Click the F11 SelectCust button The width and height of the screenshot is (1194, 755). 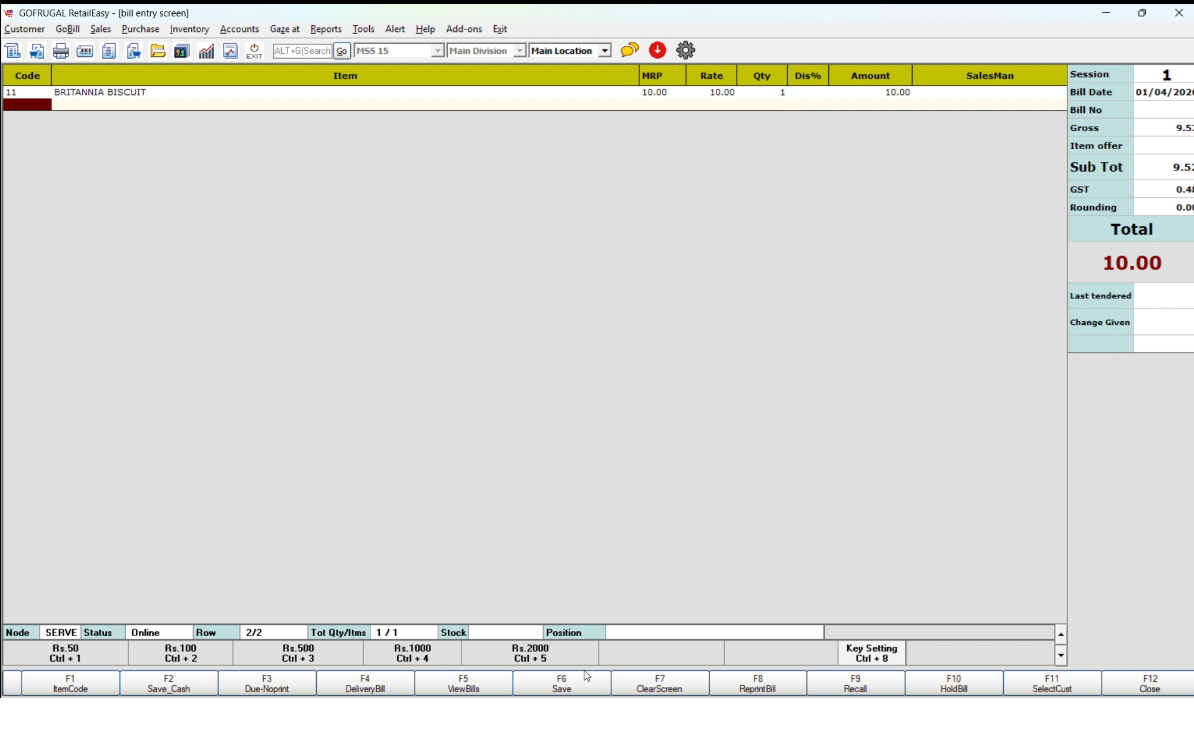point(1052,683)
